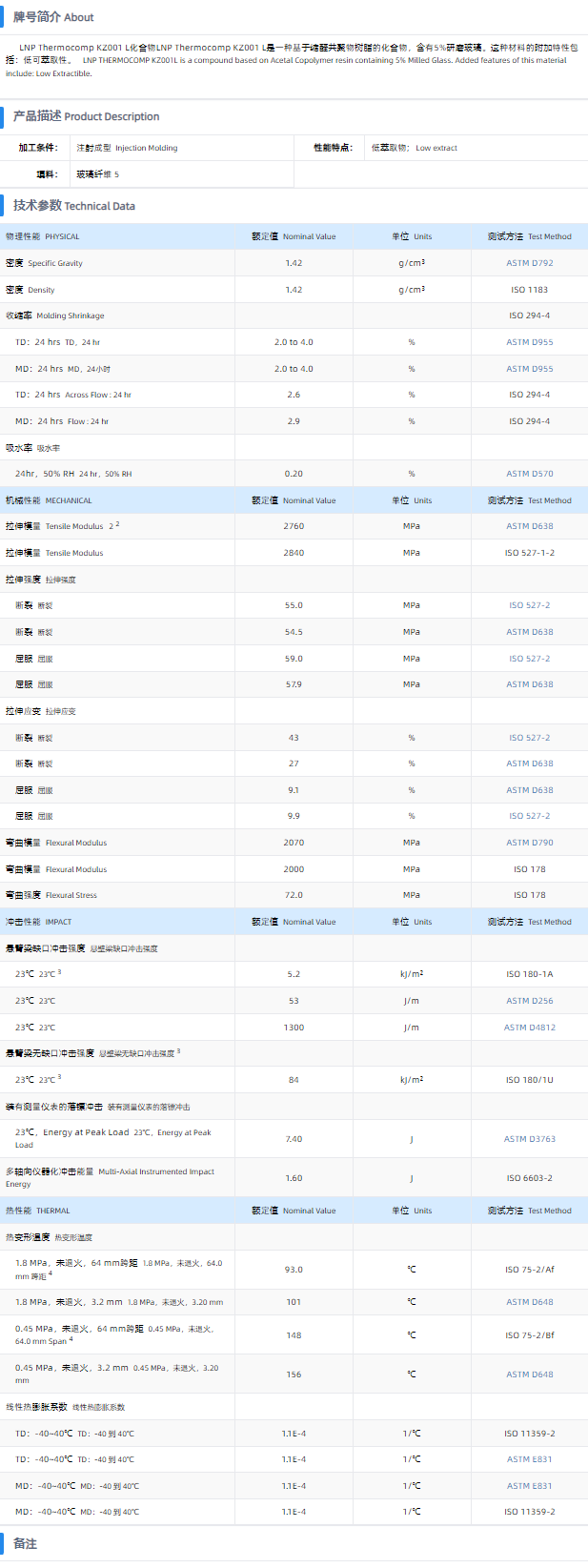
Task: Click the 机械性能 MECHANICAL table header
Action: [x=49, y=500]
